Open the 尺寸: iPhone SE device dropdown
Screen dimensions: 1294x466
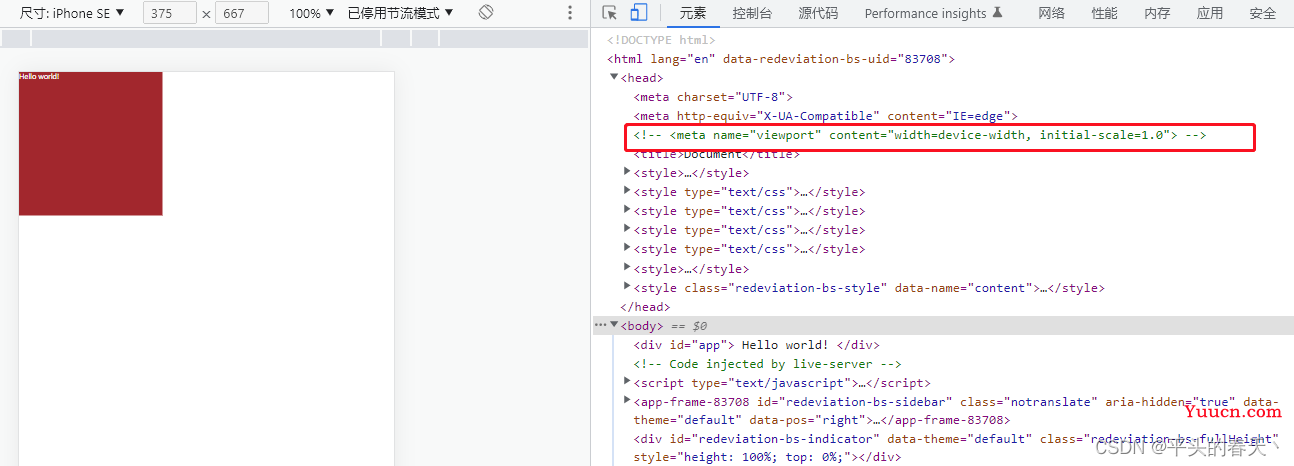pos(72,13)
